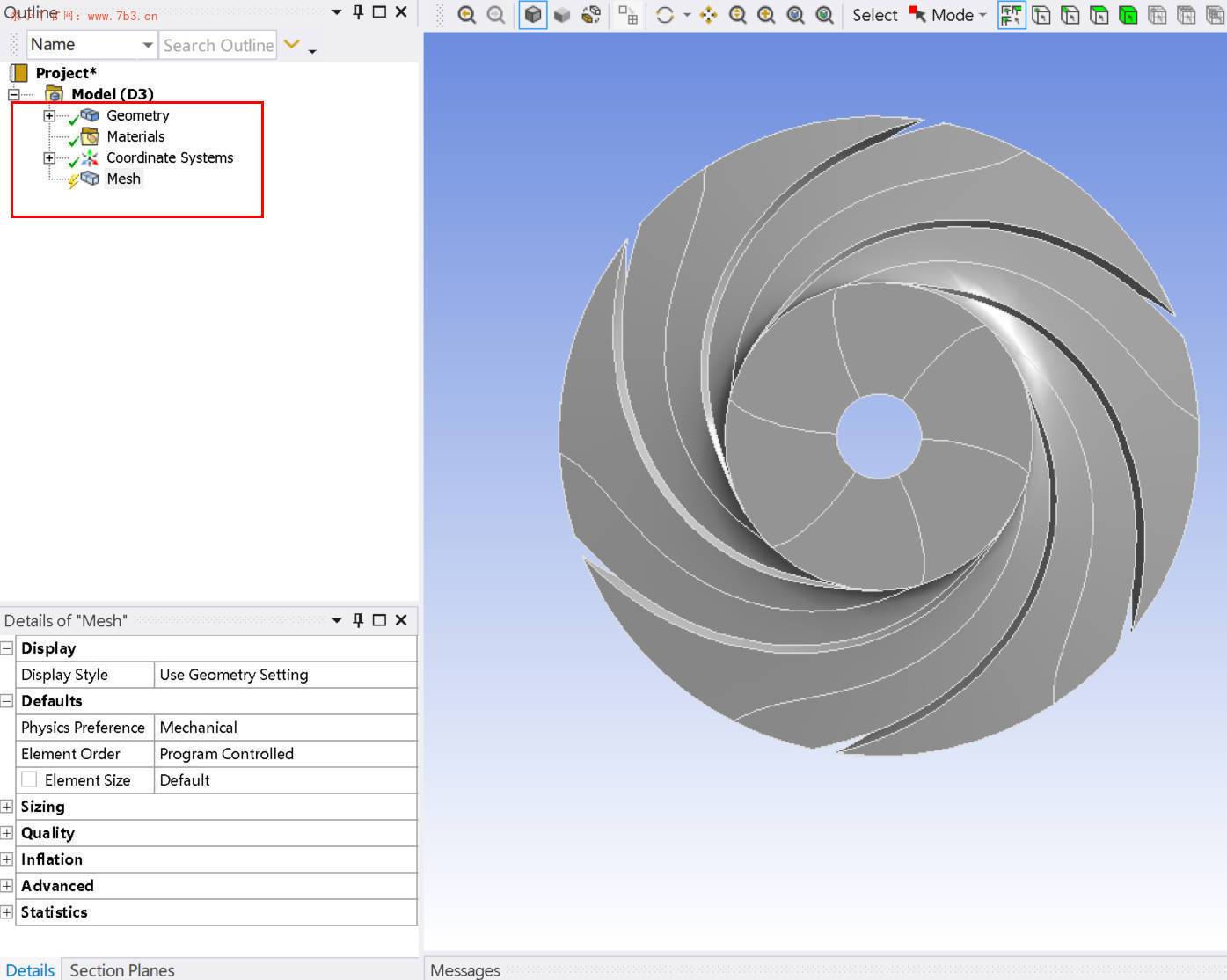Toggle the Element Size checkbox
1227x980 pixels.
tap(30, 779)
